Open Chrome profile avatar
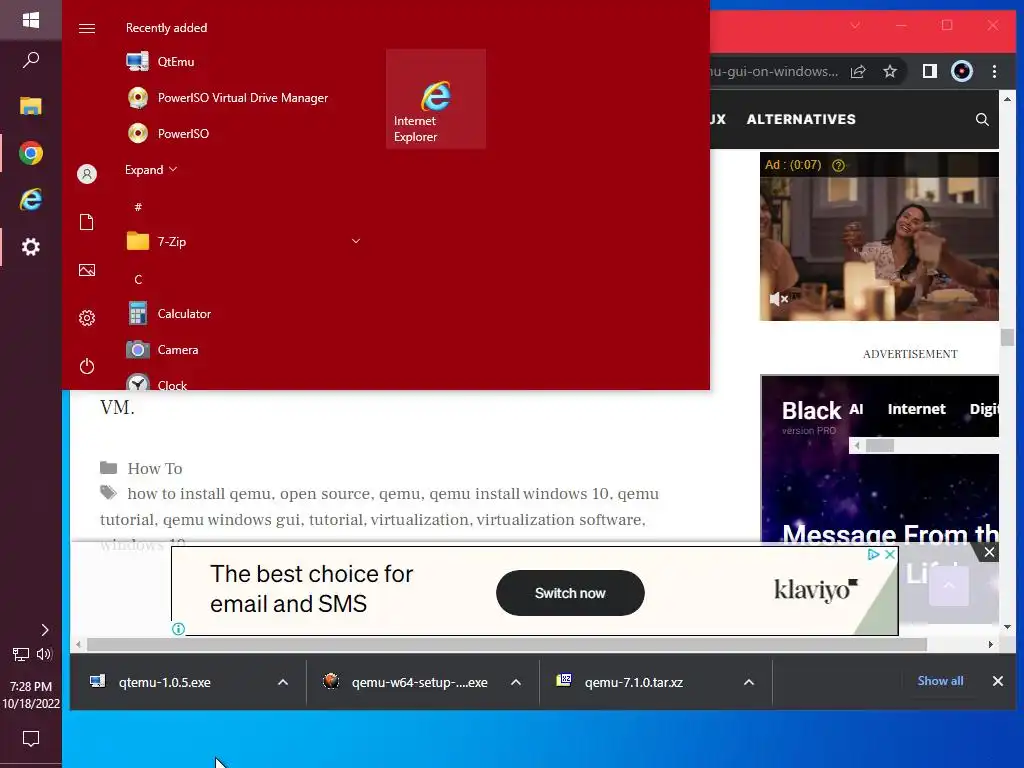The width and height of the screenshot is (1024, 768). 962,72
